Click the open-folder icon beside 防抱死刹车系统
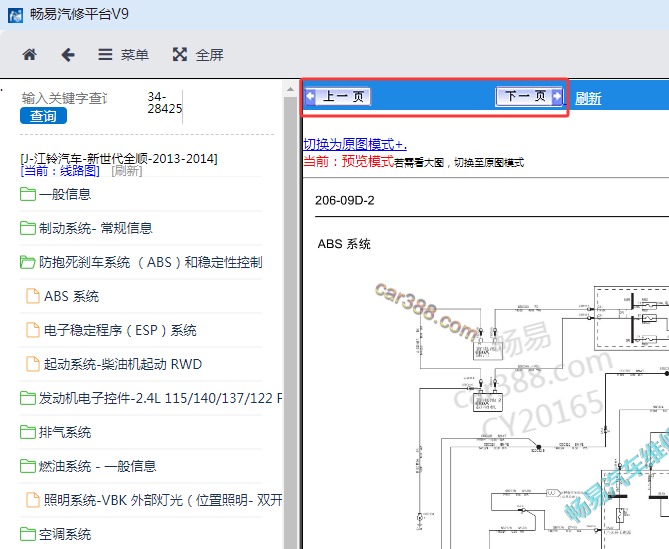 point(28,262)
